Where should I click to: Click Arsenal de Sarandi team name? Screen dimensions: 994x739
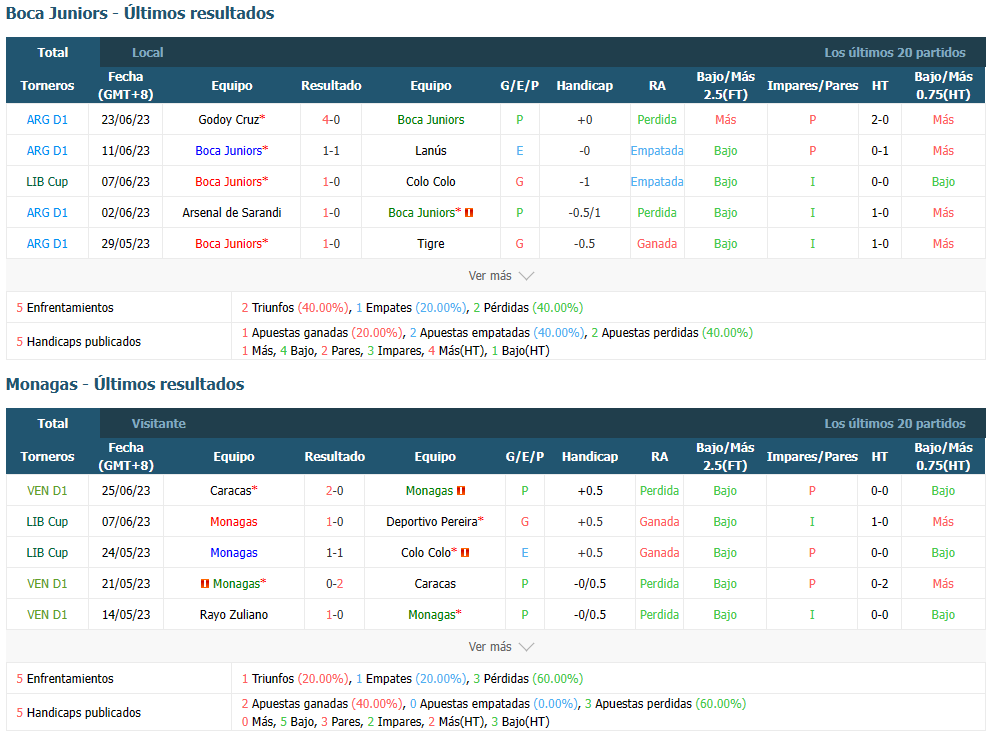click(232, 213)
